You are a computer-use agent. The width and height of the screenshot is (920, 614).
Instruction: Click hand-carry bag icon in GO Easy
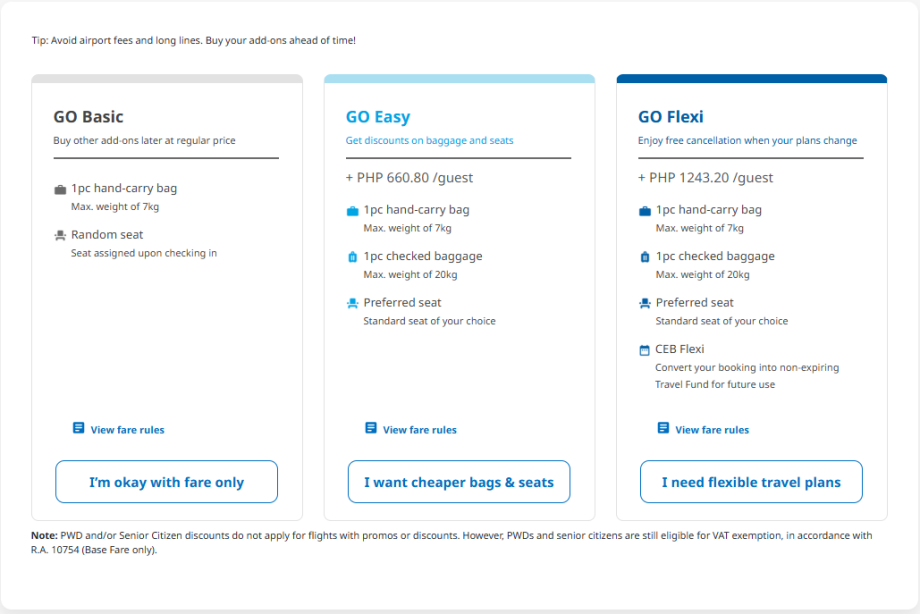(352, 211)
